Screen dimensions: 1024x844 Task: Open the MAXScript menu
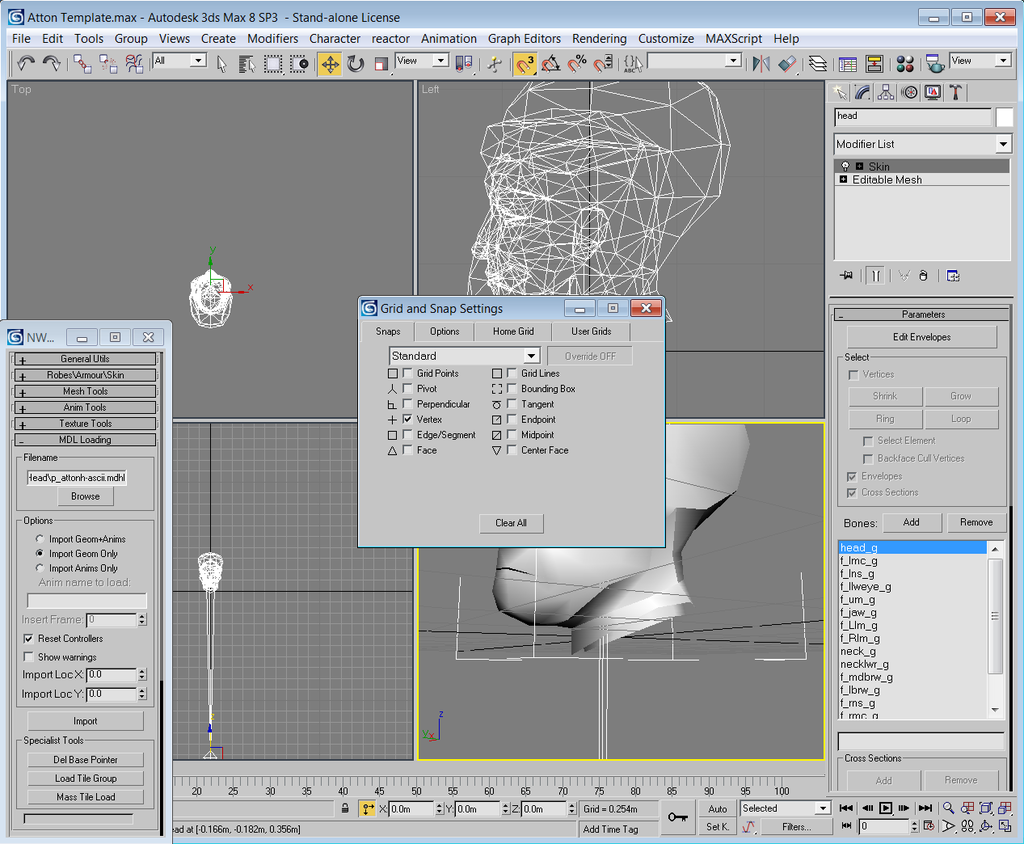click(x=733, y=39)
